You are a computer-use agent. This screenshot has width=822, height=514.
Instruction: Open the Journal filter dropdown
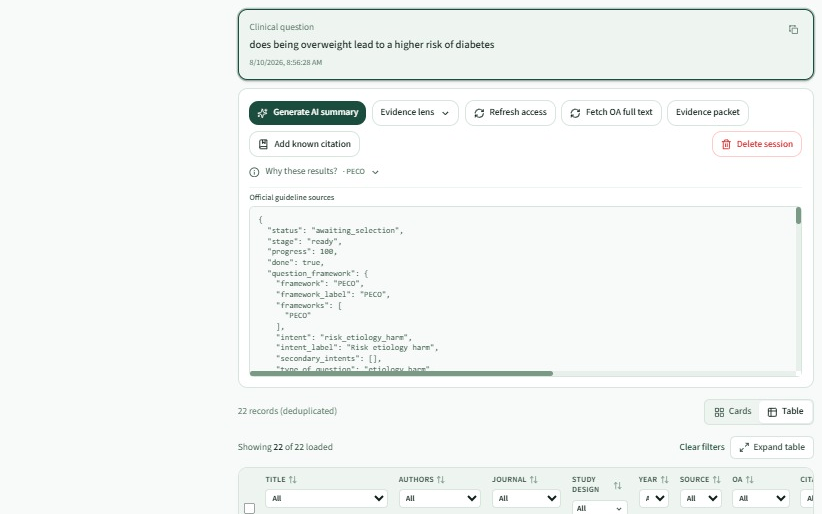(526, 499)
